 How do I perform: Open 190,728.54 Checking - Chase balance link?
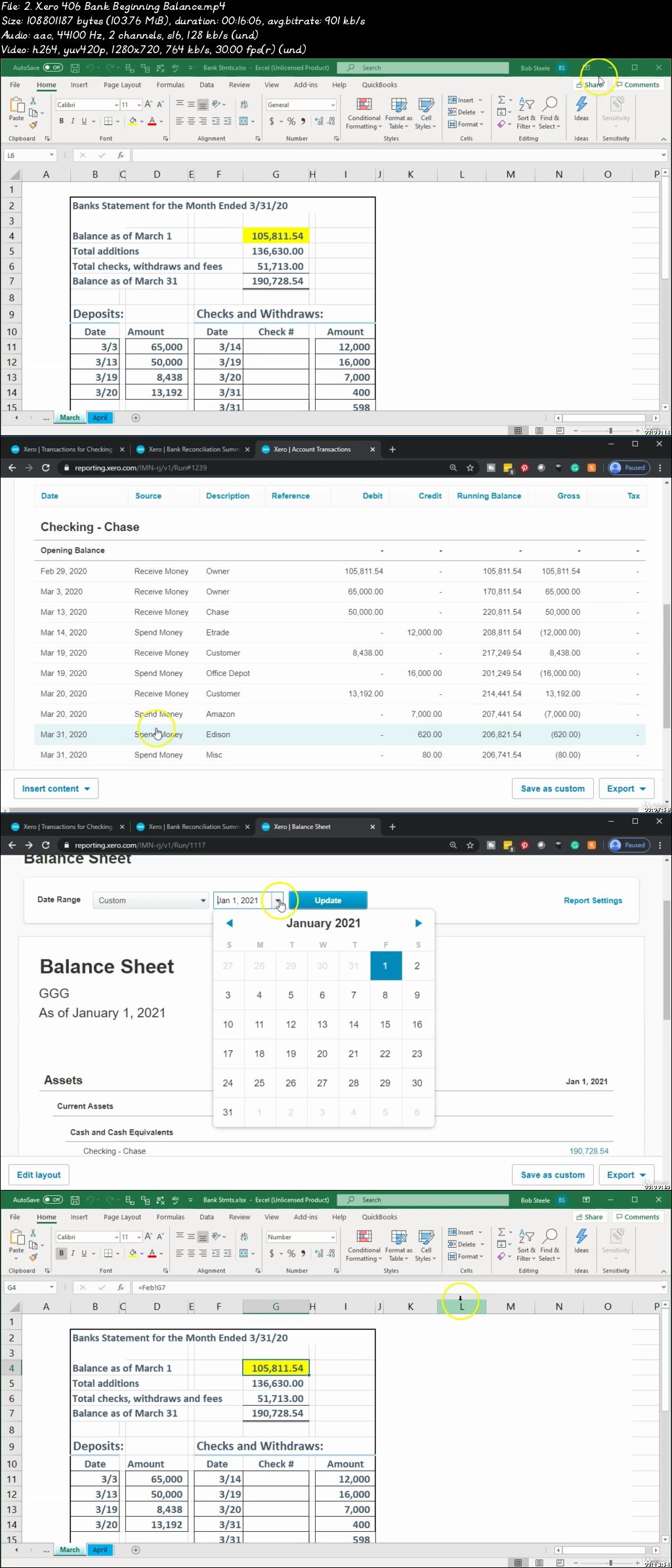[x=589, y=1151]
